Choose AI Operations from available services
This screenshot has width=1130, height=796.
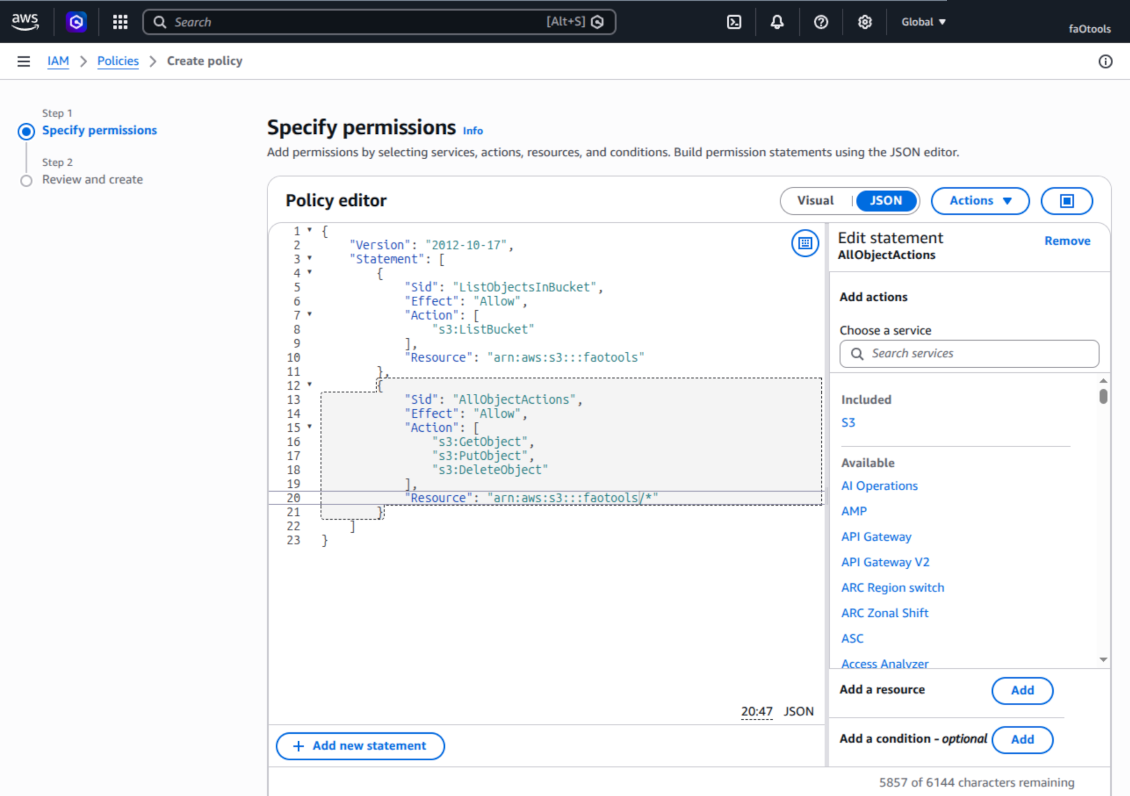click(x=879, y=486)
